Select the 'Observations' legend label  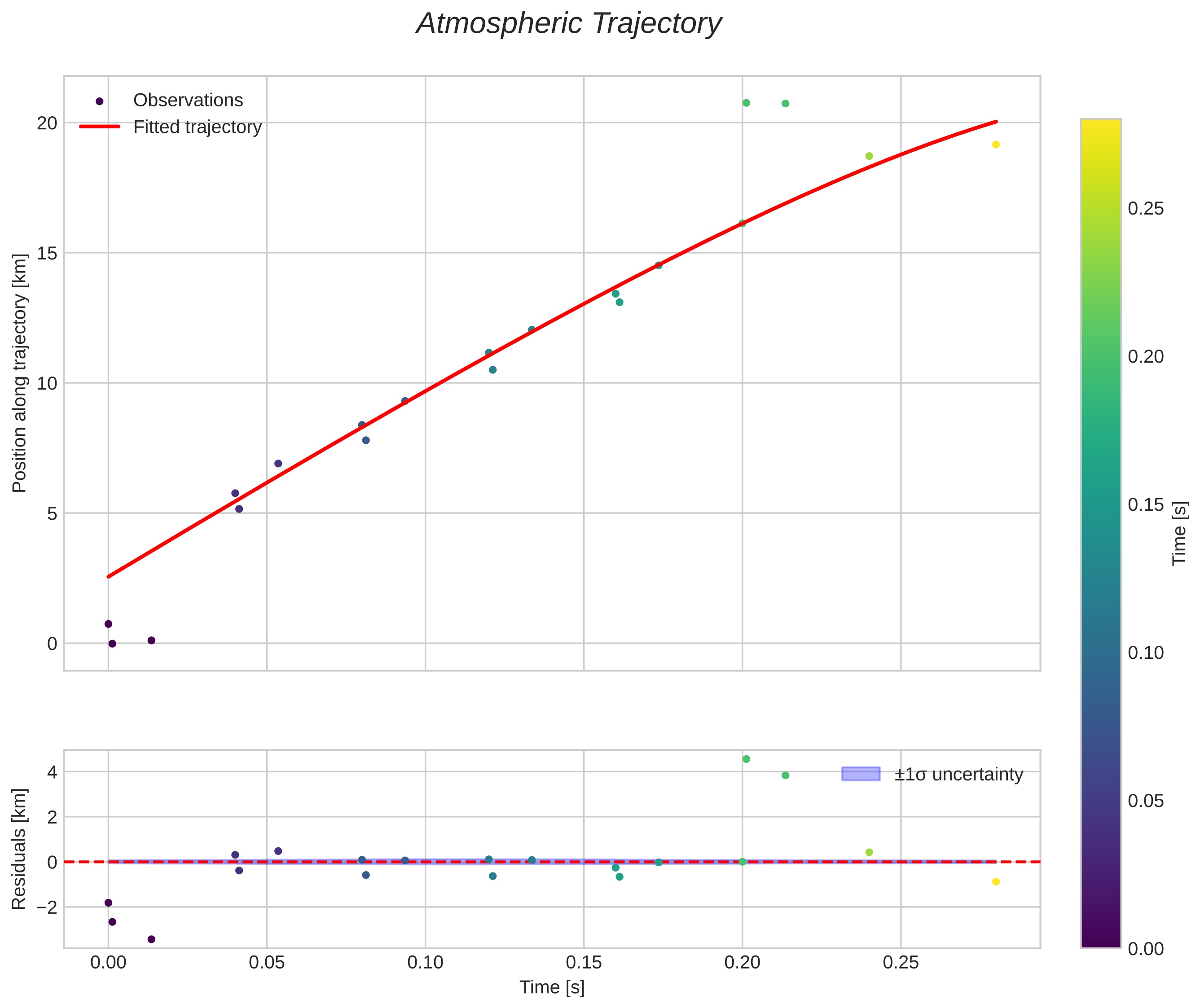(x=188, y=100)
